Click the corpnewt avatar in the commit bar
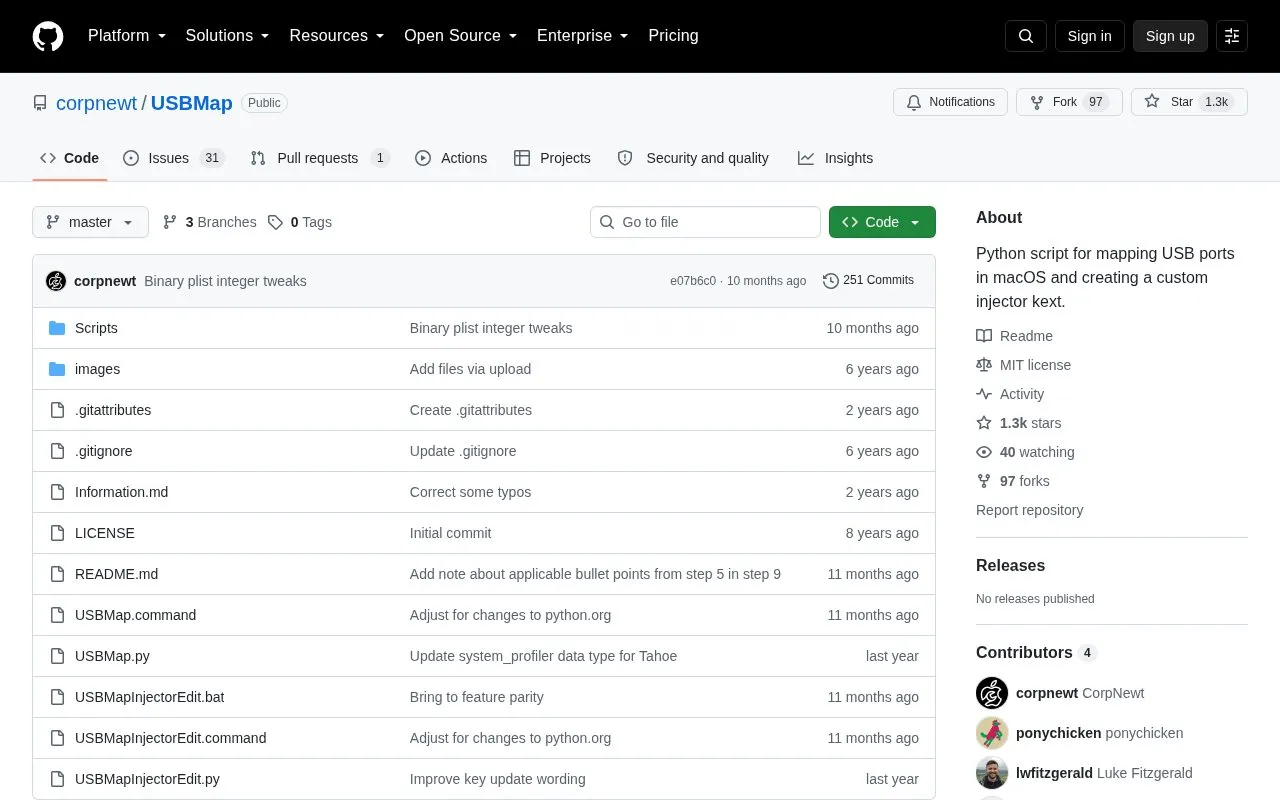 56,281
